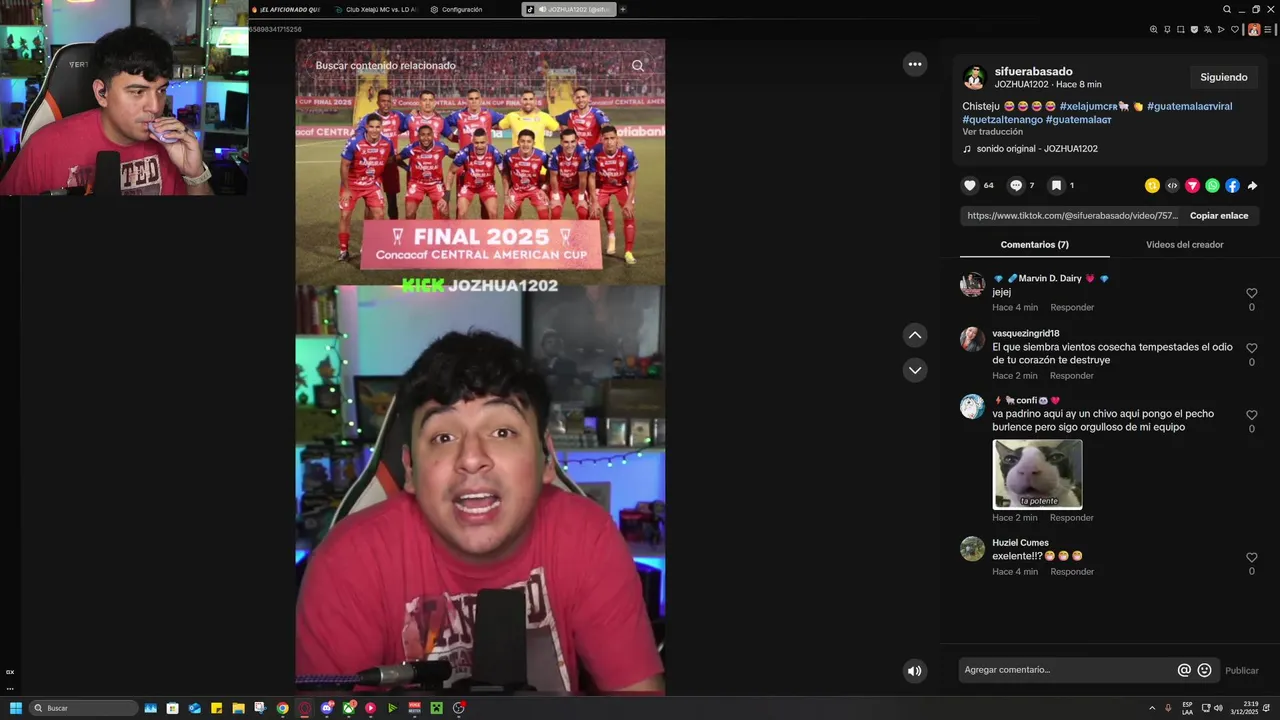This screenshot has height=720, width=1280.
Task: Like the video with the heart icon
Action: point(969,186)
